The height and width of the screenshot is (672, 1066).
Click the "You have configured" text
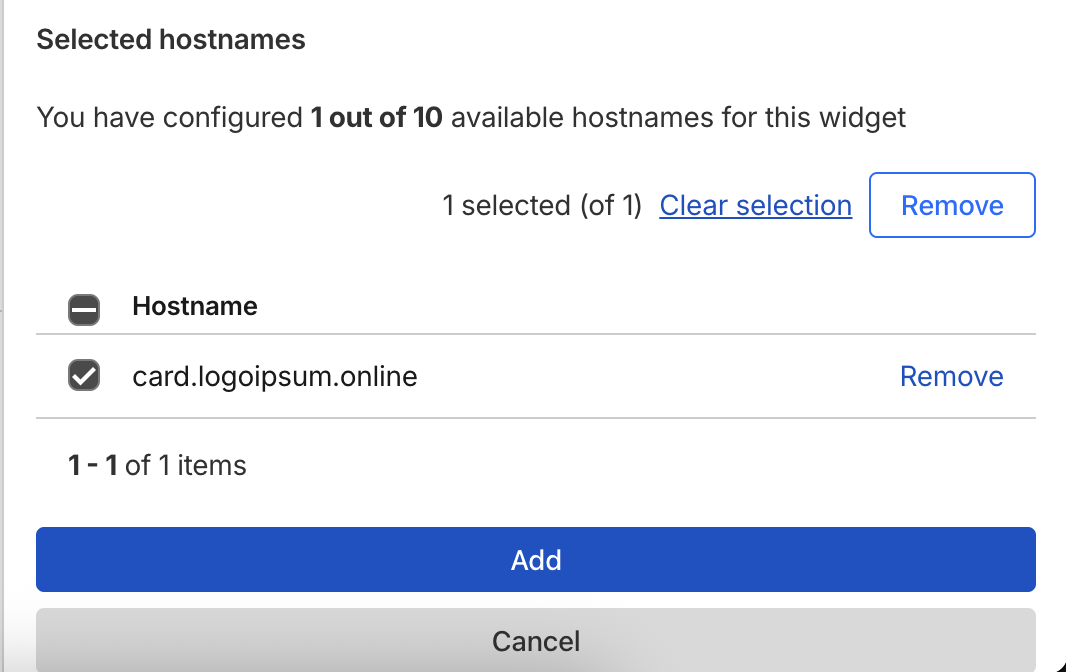pyautogui.click(x=169, y=118)
